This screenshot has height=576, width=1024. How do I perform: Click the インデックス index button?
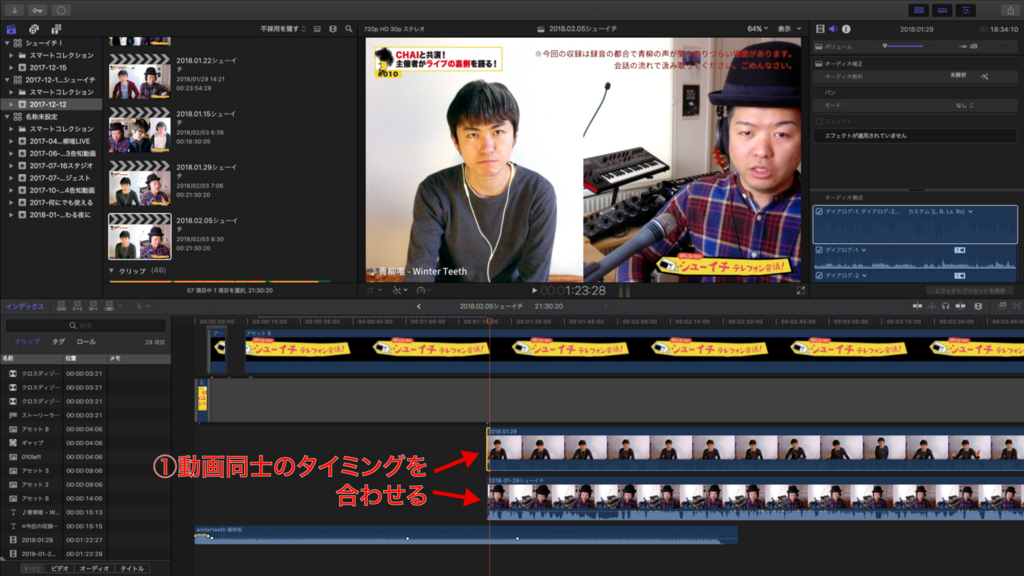pyautogui.click(x=25, y=306)
